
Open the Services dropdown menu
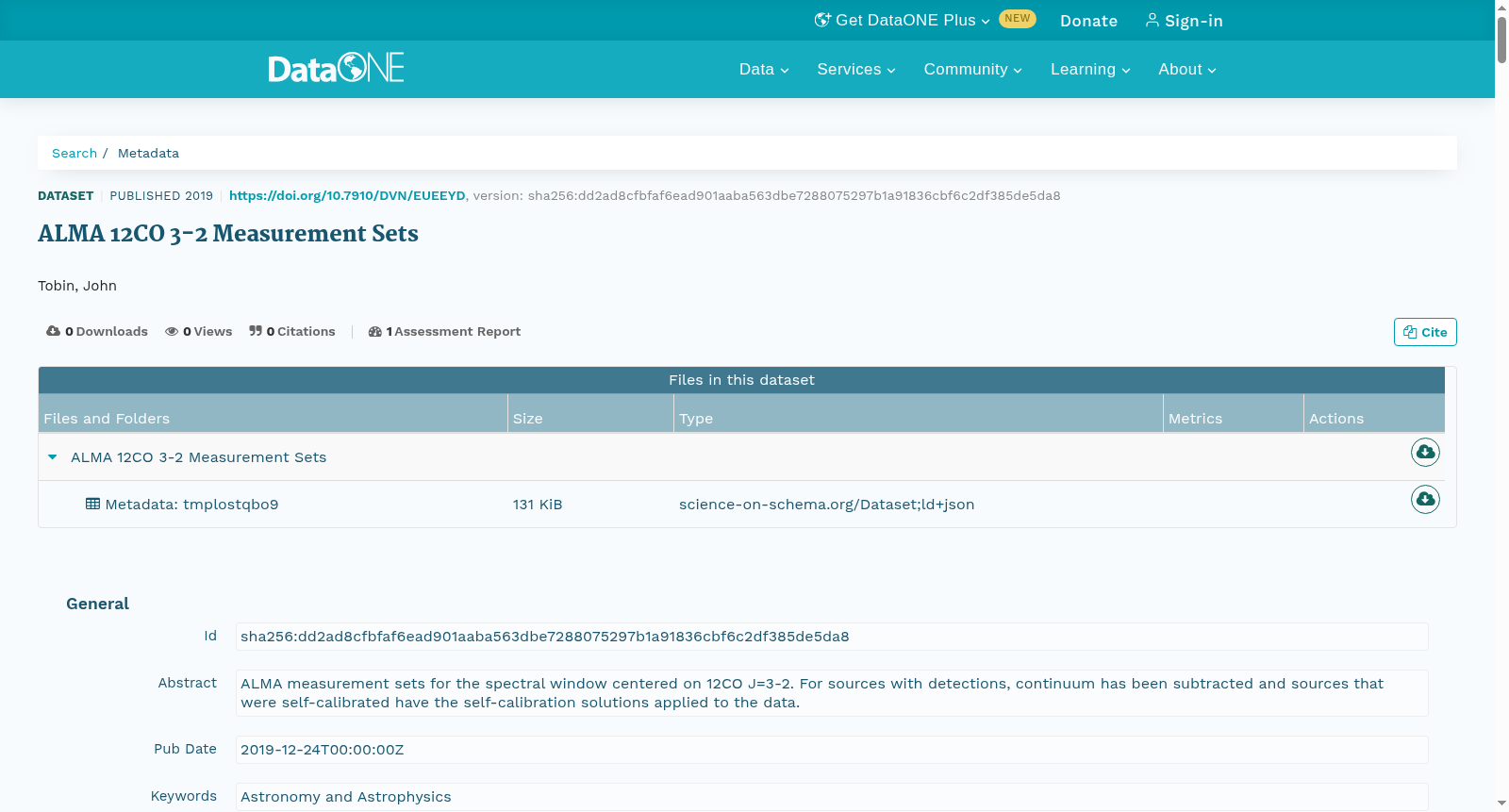click(856, 69)
